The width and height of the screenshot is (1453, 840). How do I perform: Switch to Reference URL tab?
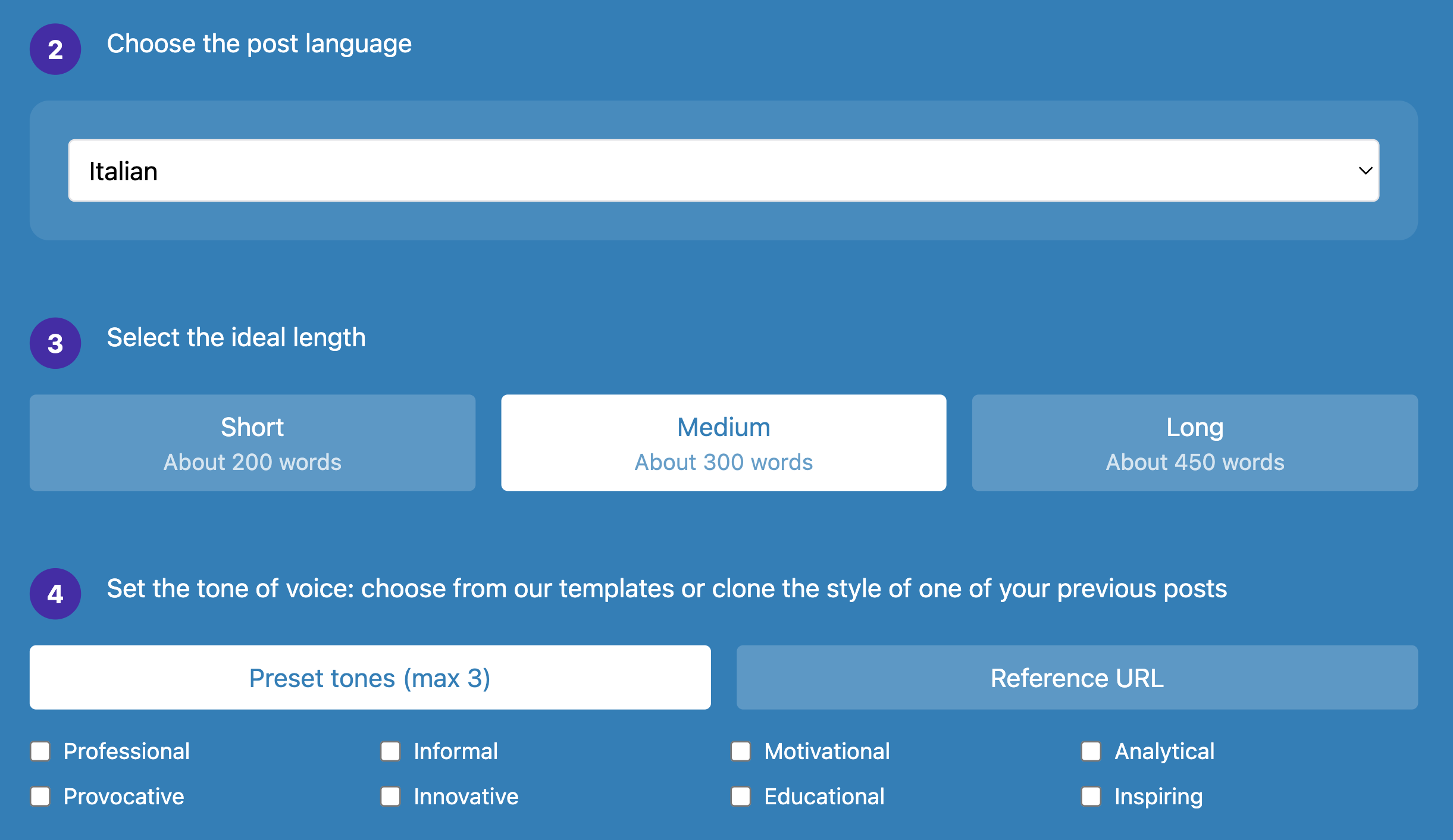tap(1077, 678)
